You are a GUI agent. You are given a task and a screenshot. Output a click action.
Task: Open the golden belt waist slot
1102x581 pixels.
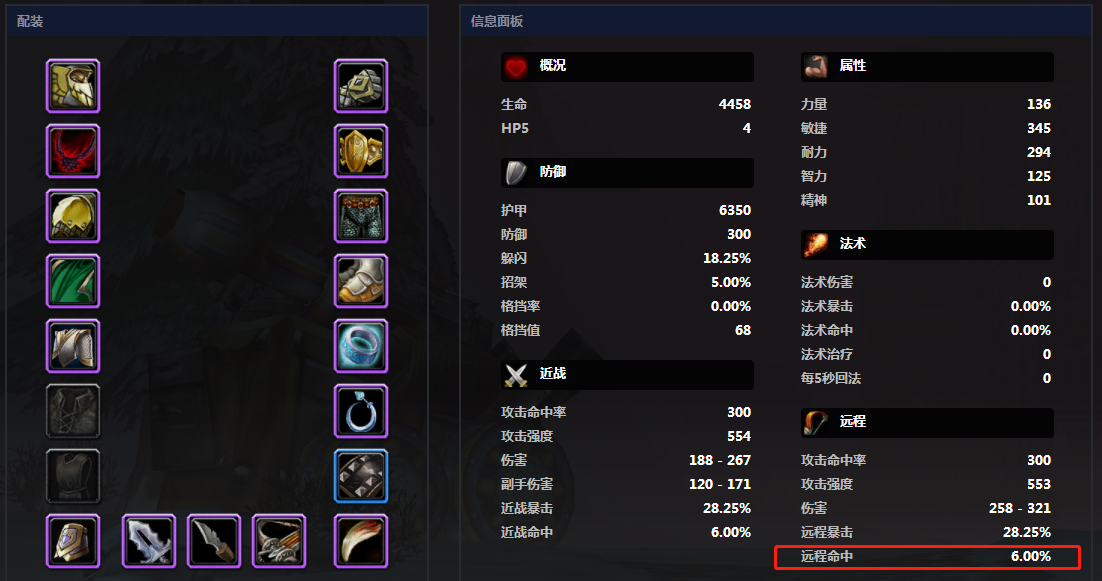point(361,151)
